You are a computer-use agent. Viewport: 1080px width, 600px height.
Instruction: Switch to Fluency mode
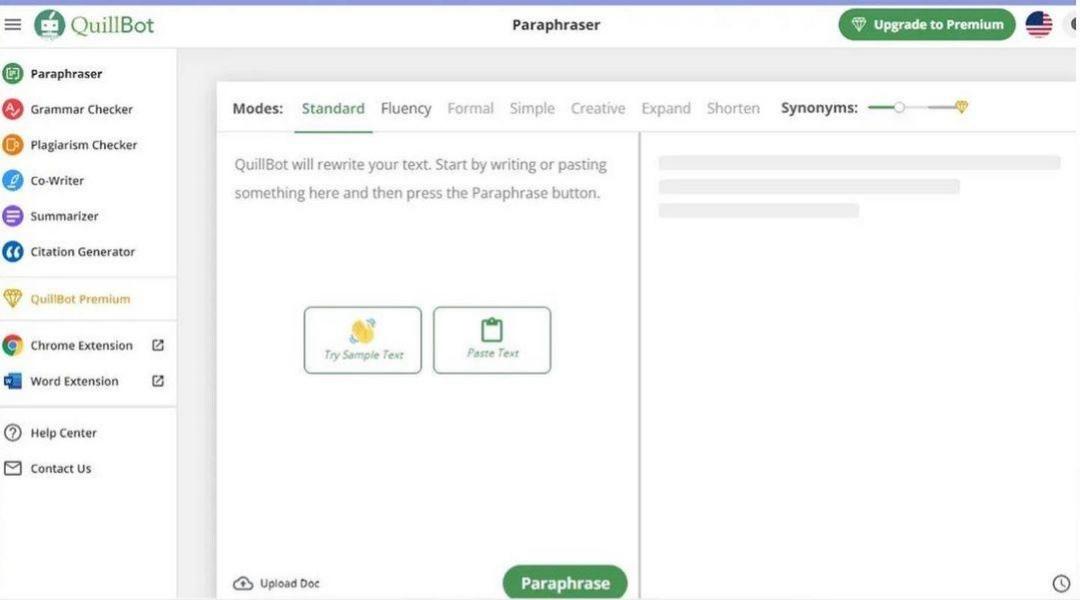coord(406,108)
